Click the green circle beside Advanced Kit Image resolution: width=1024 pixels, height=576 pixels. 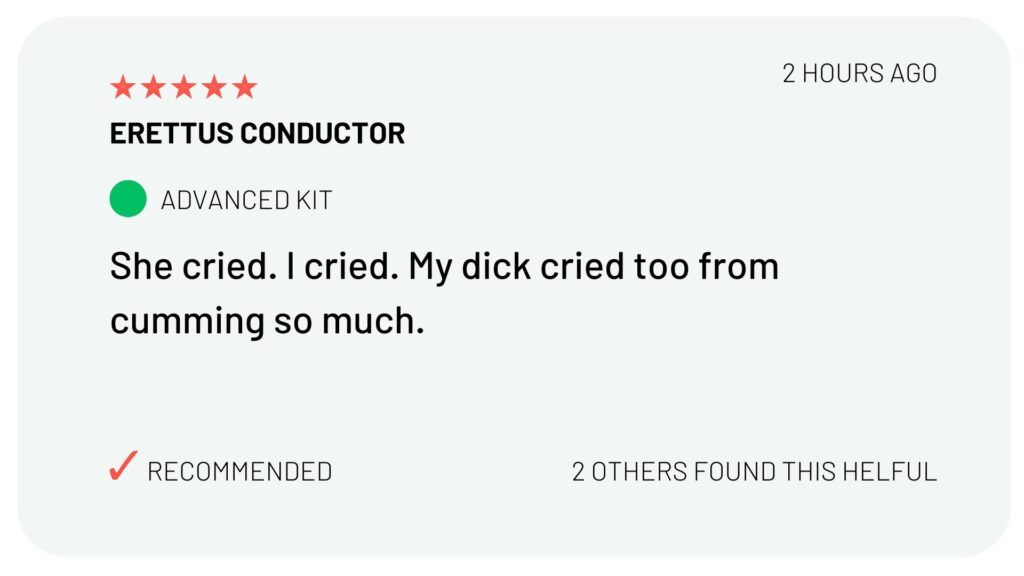tap(128, 199)
